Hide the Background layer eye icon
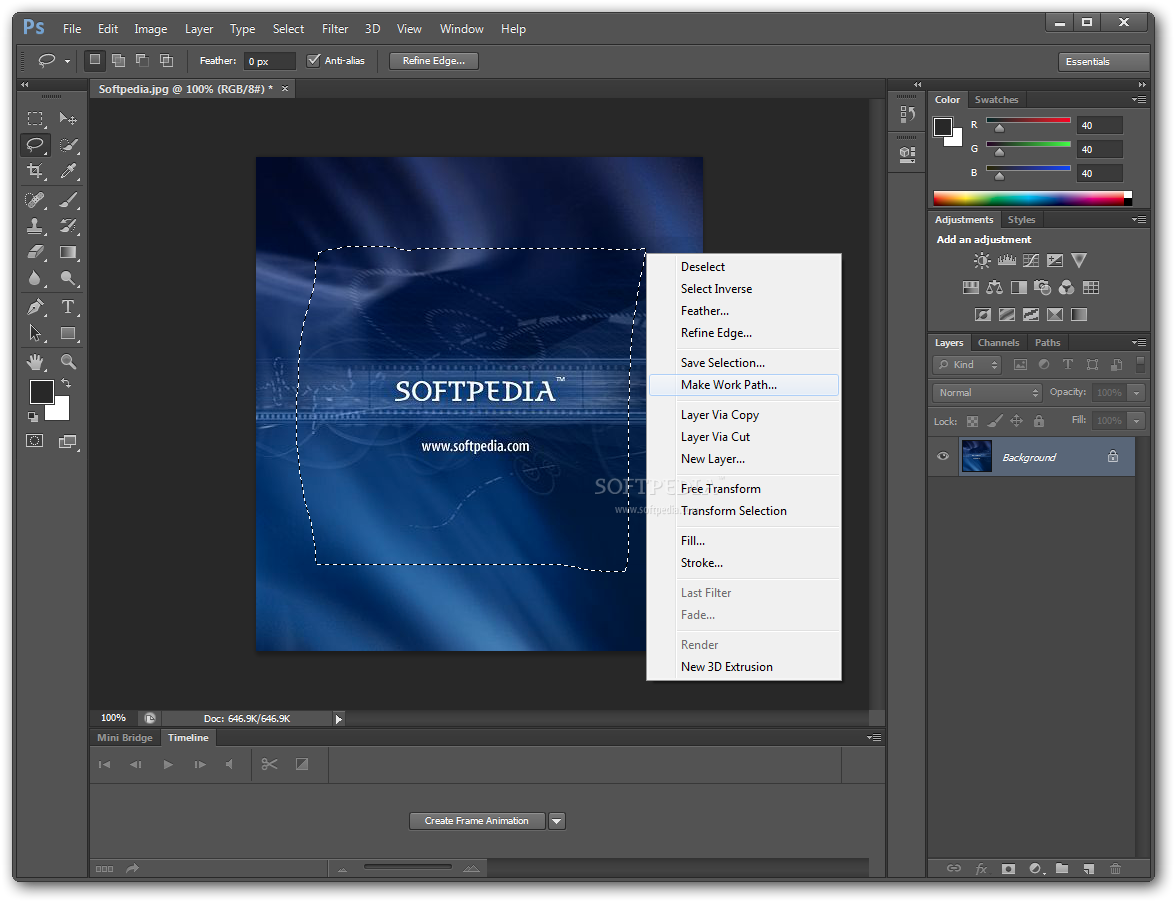The image size is (1175, 902). [943, 456]
